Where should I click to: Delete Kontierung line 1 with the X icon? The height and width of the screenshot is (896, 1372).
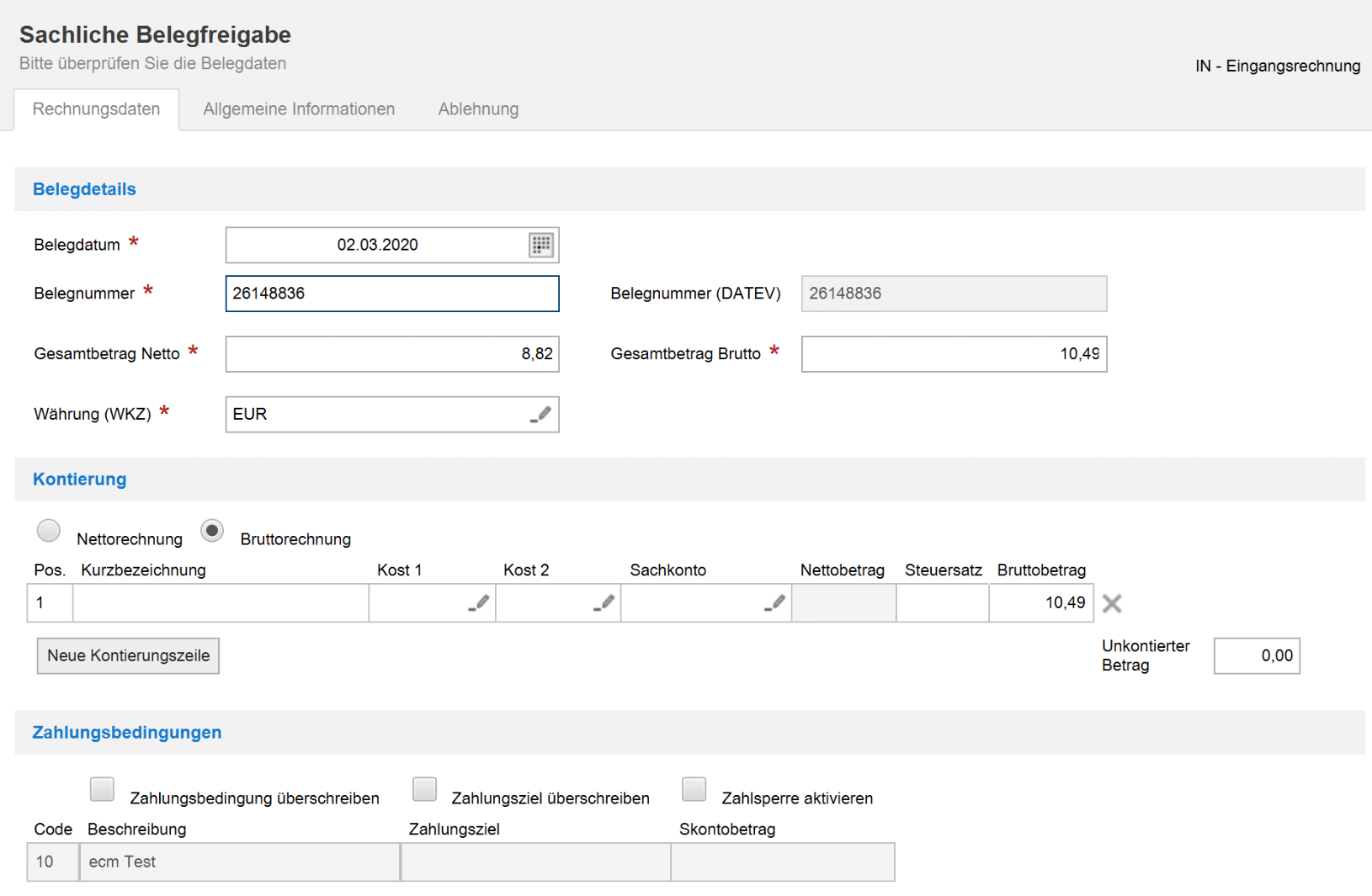click(1112, 603)
